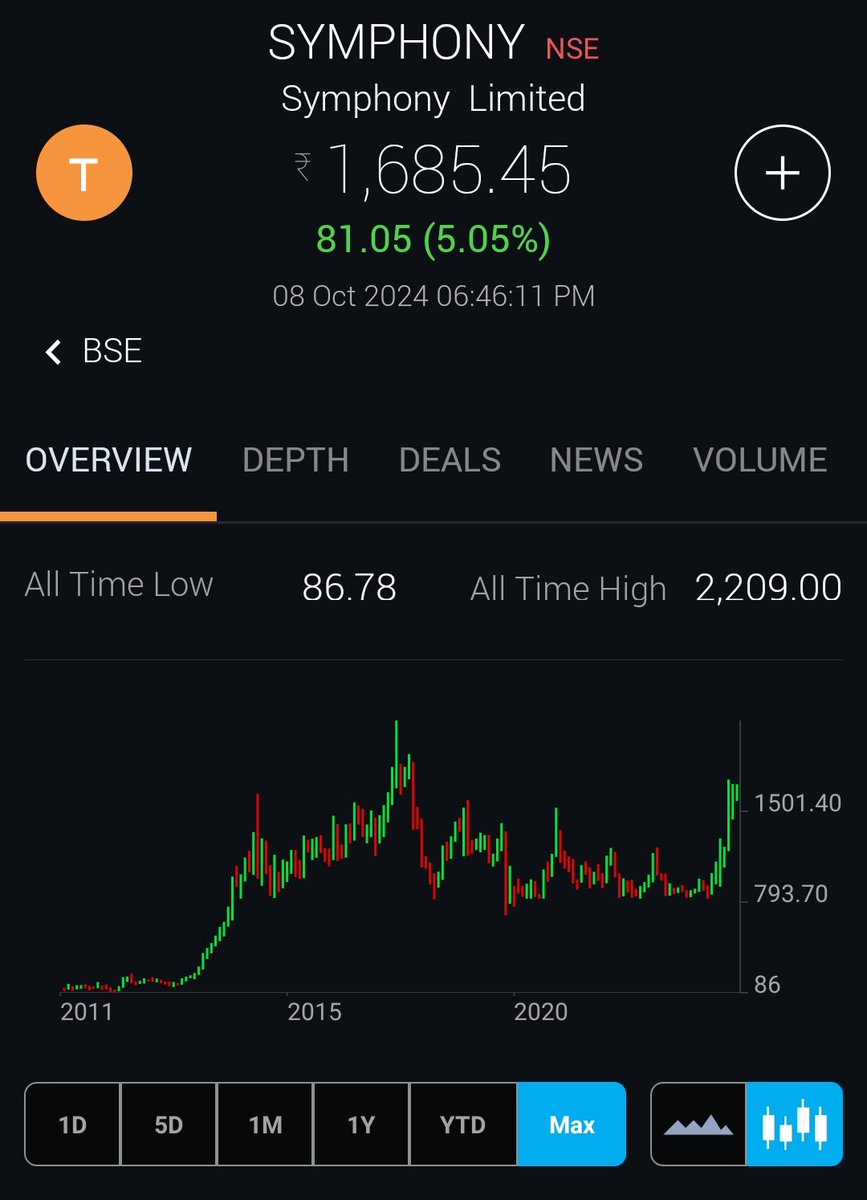Tap the BSE exchange label
The height and width of the screenshot is (1200, 867).
point(113,352)
